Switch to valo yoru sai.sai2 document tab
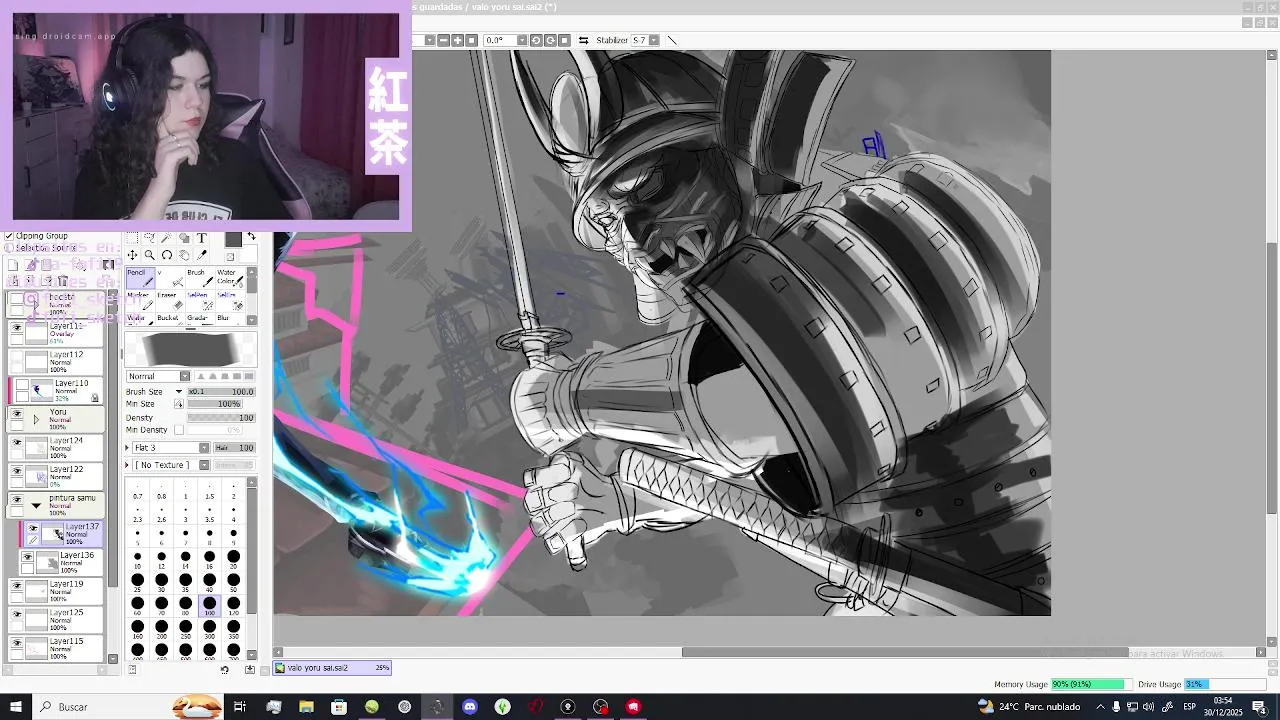This screenshot has width=1280, height=720. [x=333, y=668]
